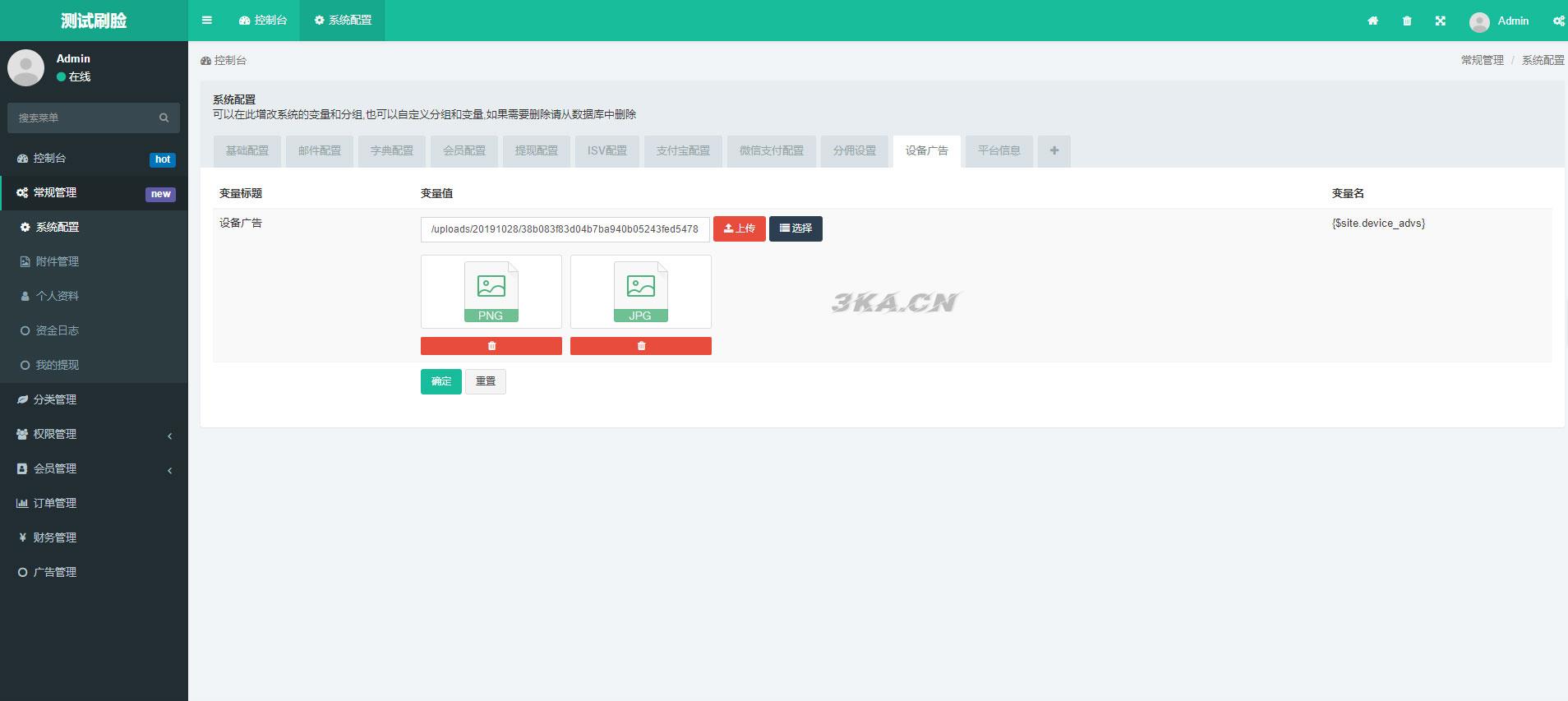Click the 重置 reset button
Image resolution: width=1568 pixels, height=701 pixels.
[x=486, y=381]
